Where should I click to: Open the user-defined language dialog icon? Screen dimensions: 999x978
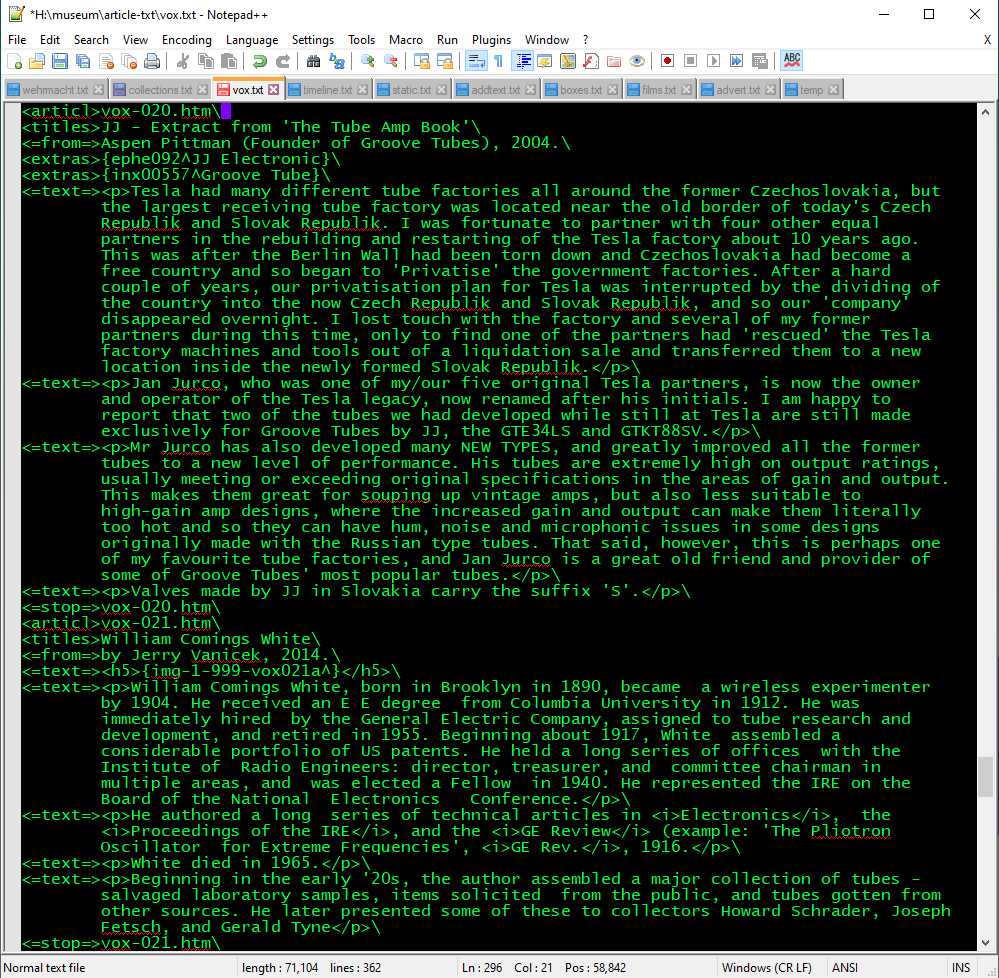545,61
